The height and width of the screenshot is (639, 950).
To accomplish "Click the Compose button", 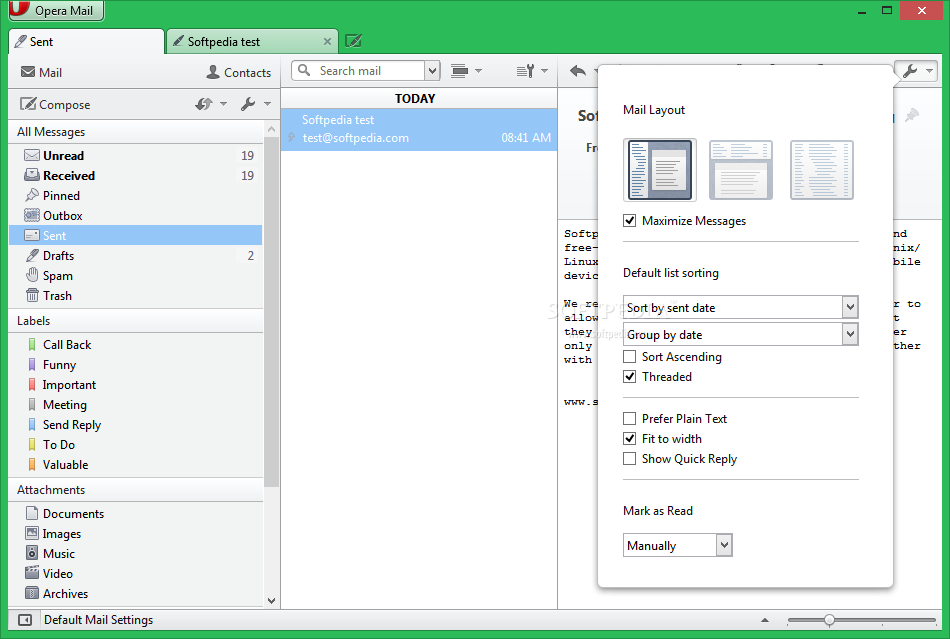I will pyautogui.click(x=55, y=104).
